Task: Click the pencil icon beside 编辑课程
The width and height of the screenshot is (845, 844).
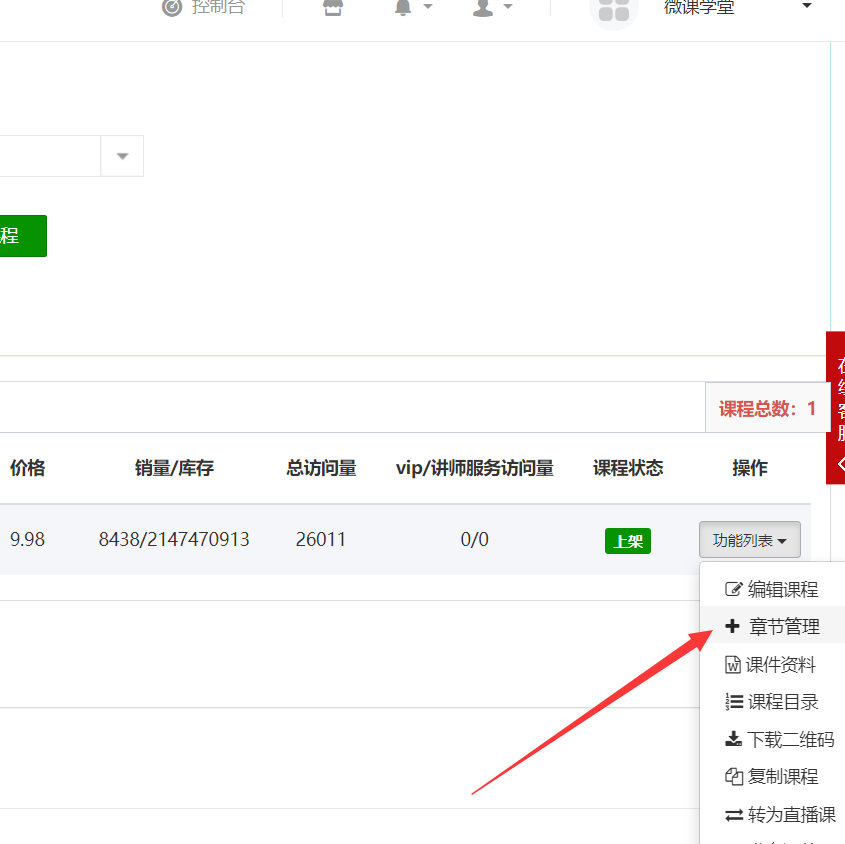Action: pyautogui.click(x=734, y=590)
